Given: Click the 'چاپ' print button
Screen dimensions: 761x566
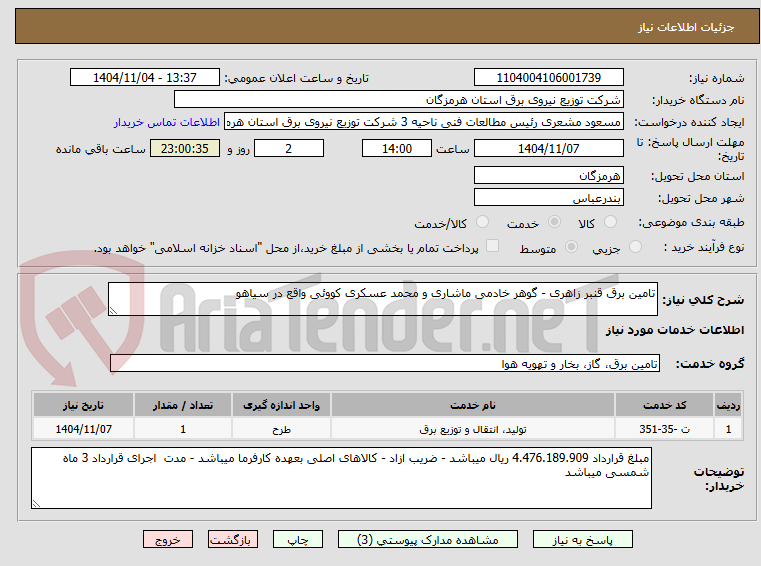Looking at the screenshot, I should (298, 539).
